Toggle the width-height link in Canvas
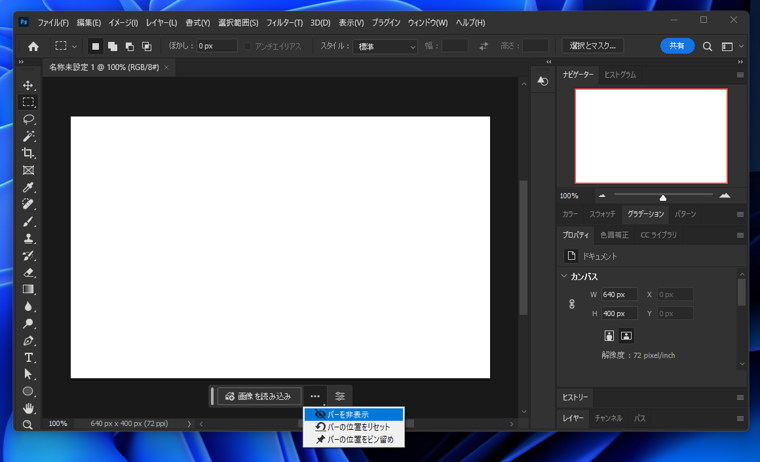 572,304
